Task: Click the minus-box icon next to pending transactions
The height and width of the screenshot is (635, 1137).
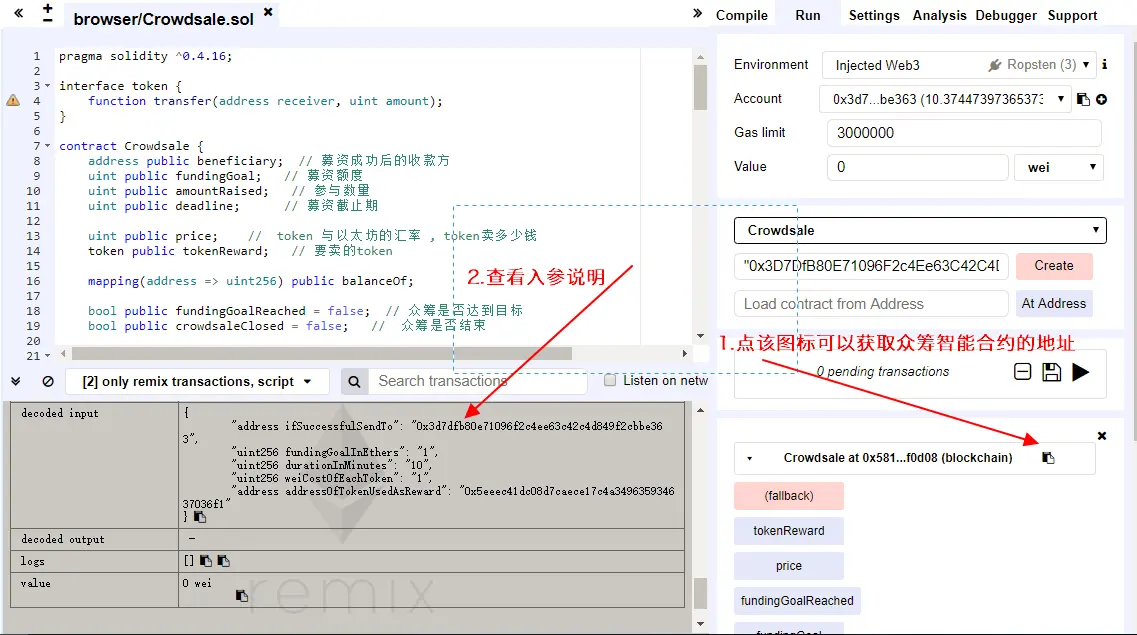Action: 1022,372
